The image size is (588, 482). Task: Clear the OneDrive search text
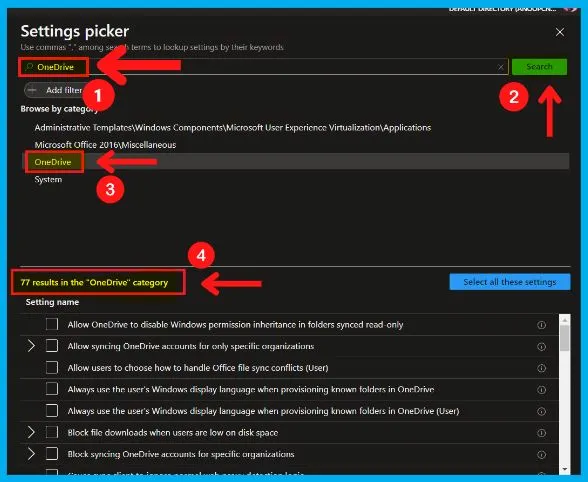[x=500, y=67]
